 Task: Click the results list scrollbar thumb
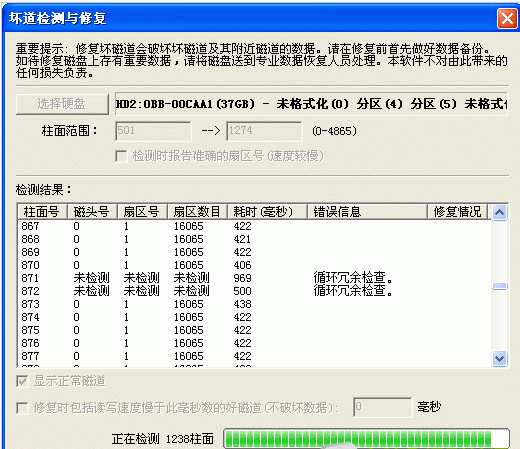click(499, 286)
